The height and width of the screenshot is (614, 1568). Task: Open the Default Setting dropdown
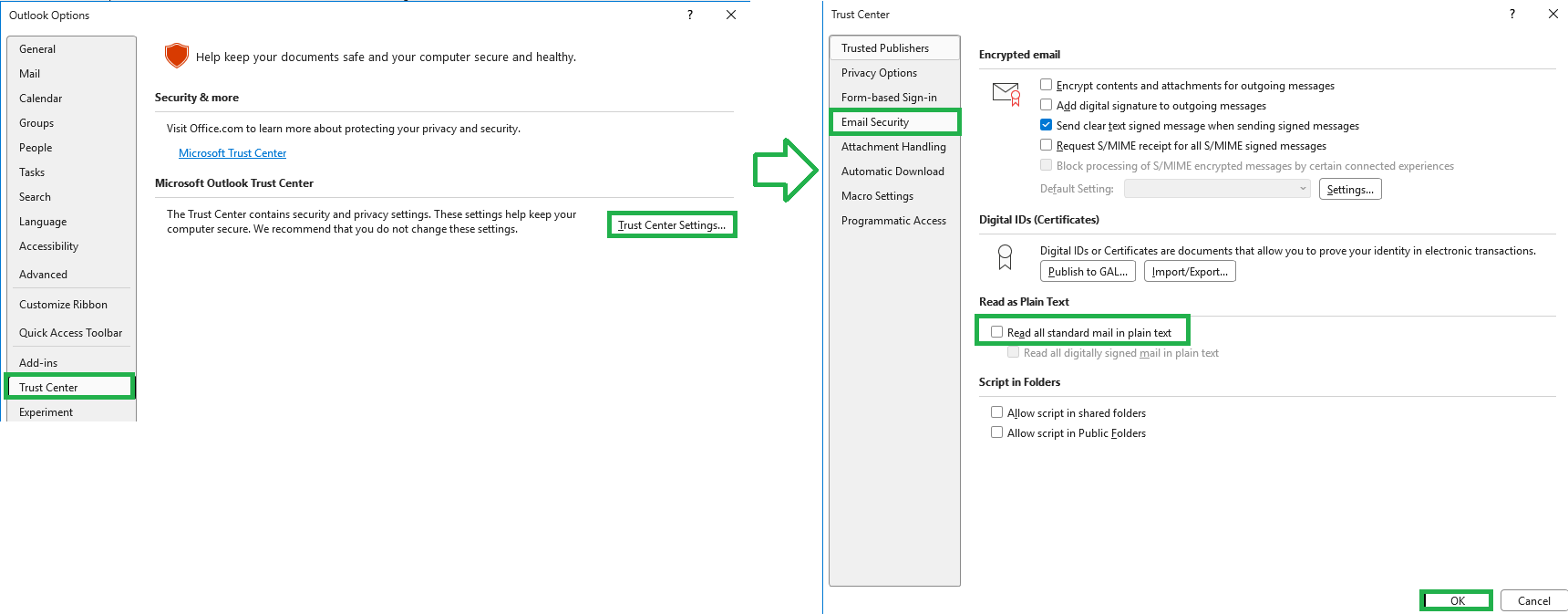click(1217, 189)
